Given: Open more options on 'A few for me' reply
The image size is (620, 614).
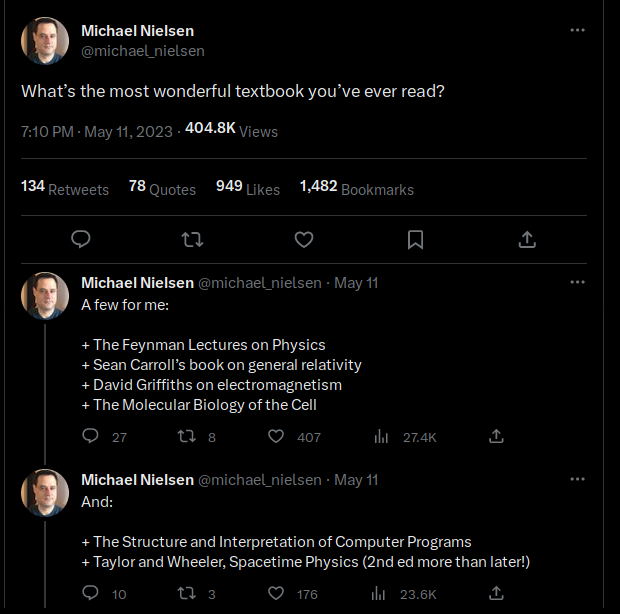Looking at the screenshot, I should 577,283.
